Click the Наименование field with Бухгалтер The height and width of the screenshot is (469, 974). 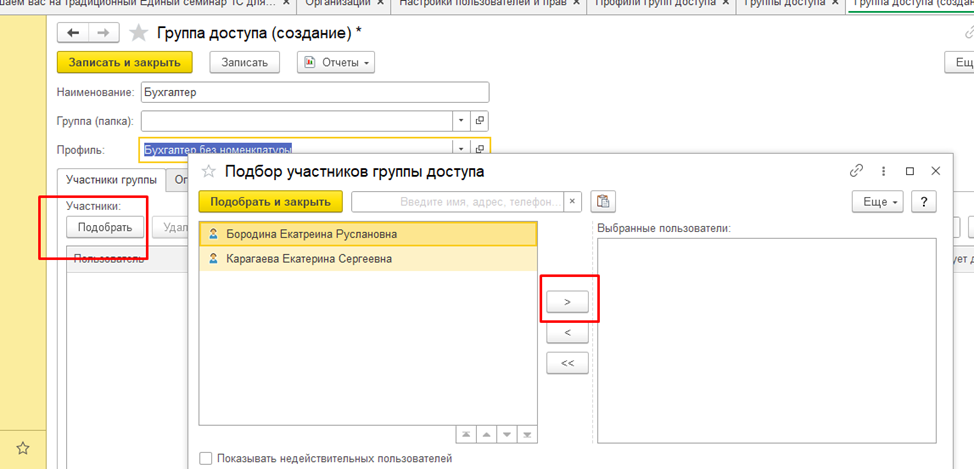[x=315, y=93]
